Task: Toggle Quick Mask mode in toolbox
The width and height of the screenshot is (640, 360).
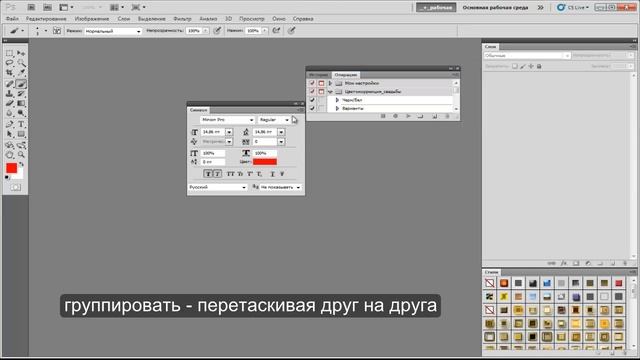Action: (x=16, y=187)
